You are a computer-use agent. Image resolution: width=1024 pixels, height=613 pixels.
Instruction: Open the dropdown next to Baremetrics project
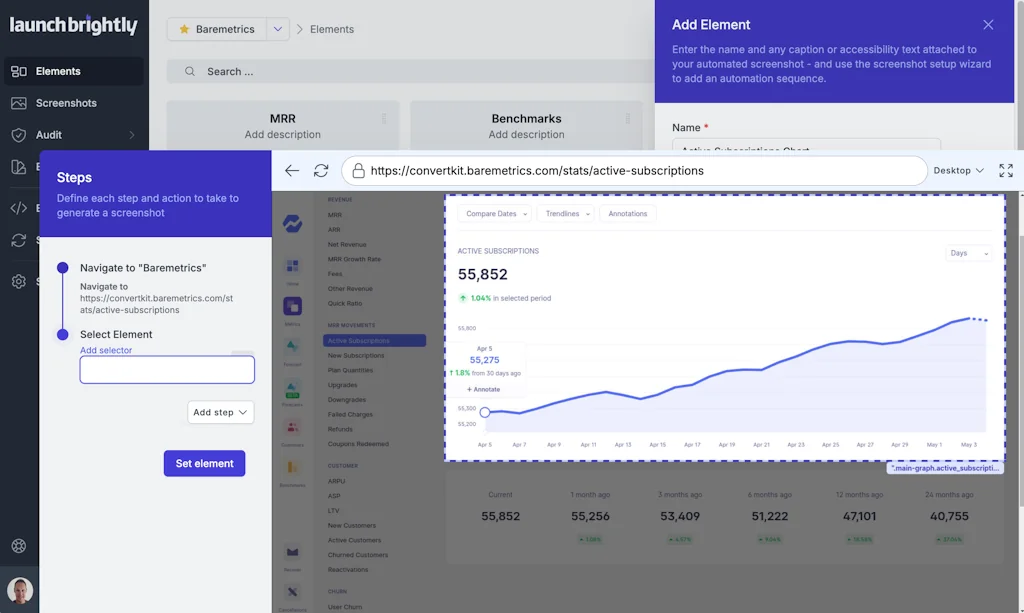[x=278, y=29]
